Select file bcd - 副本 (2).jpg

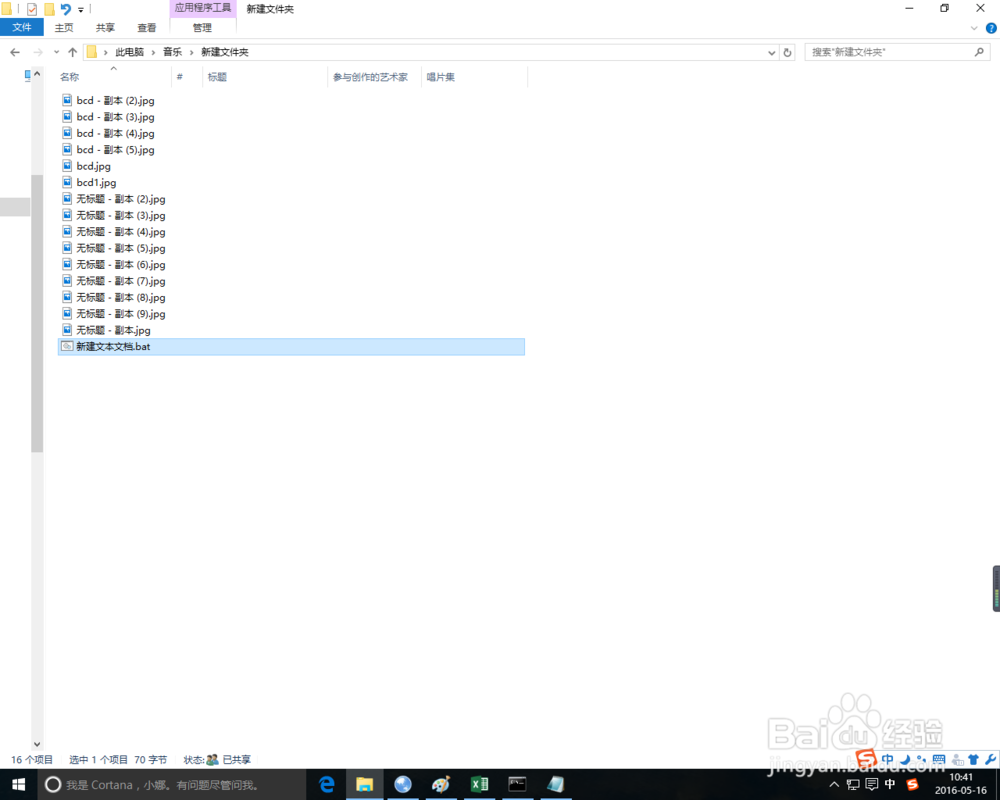click(x=115, y=101)
